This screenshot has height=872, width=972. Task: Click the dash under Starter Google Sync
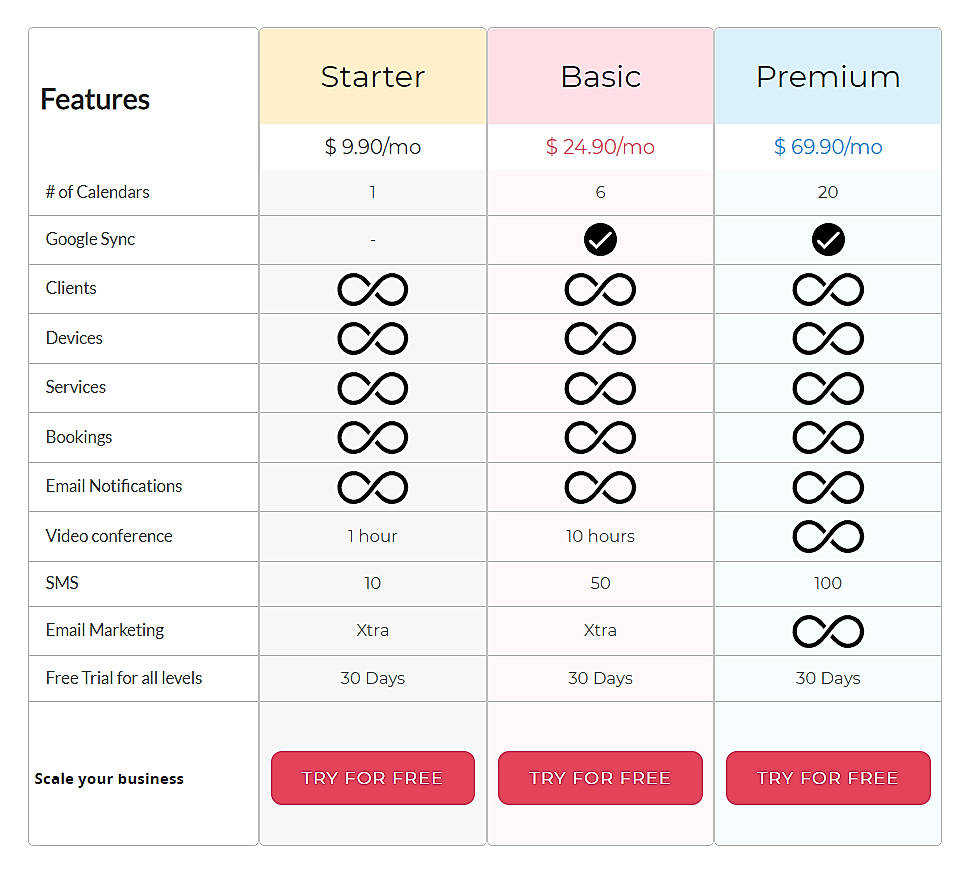click(x=372, y=240)
